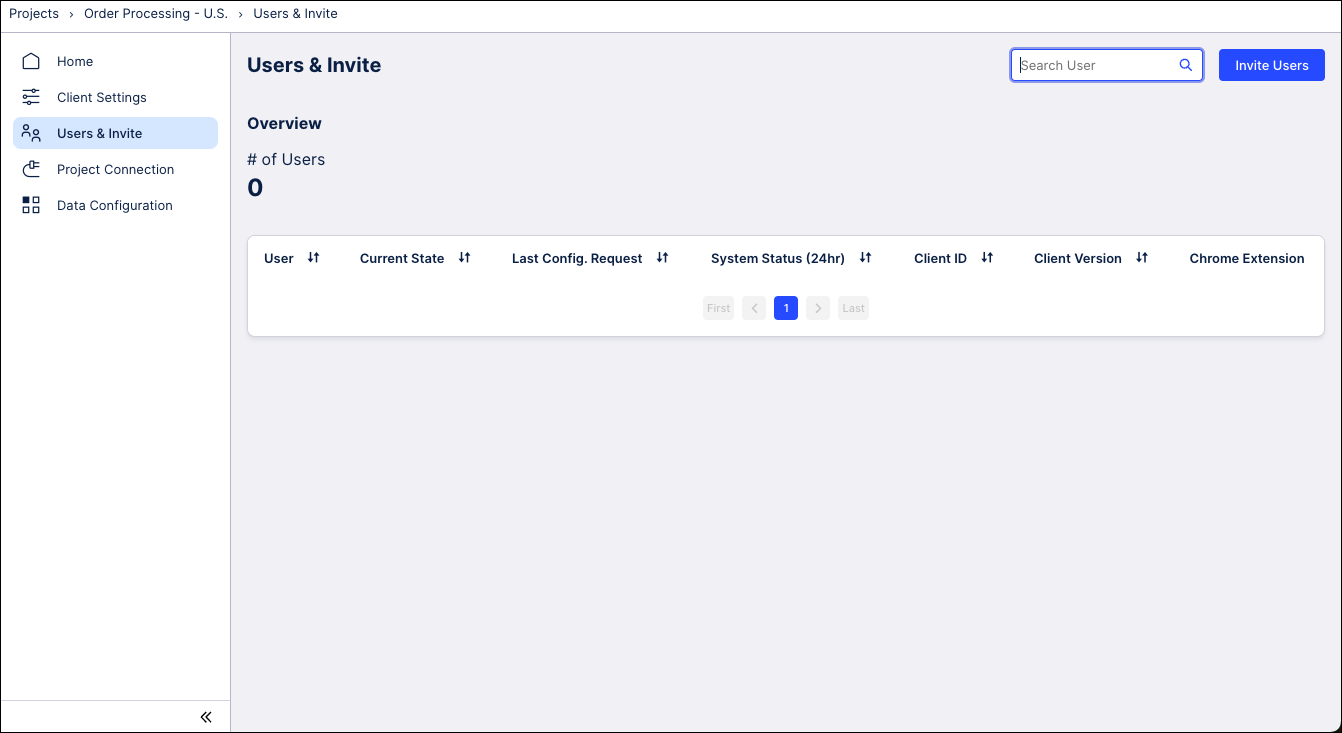Viewport: 1342px width, 733px height.
Task: Click the Invite Users button
Action: (1272, 65)
